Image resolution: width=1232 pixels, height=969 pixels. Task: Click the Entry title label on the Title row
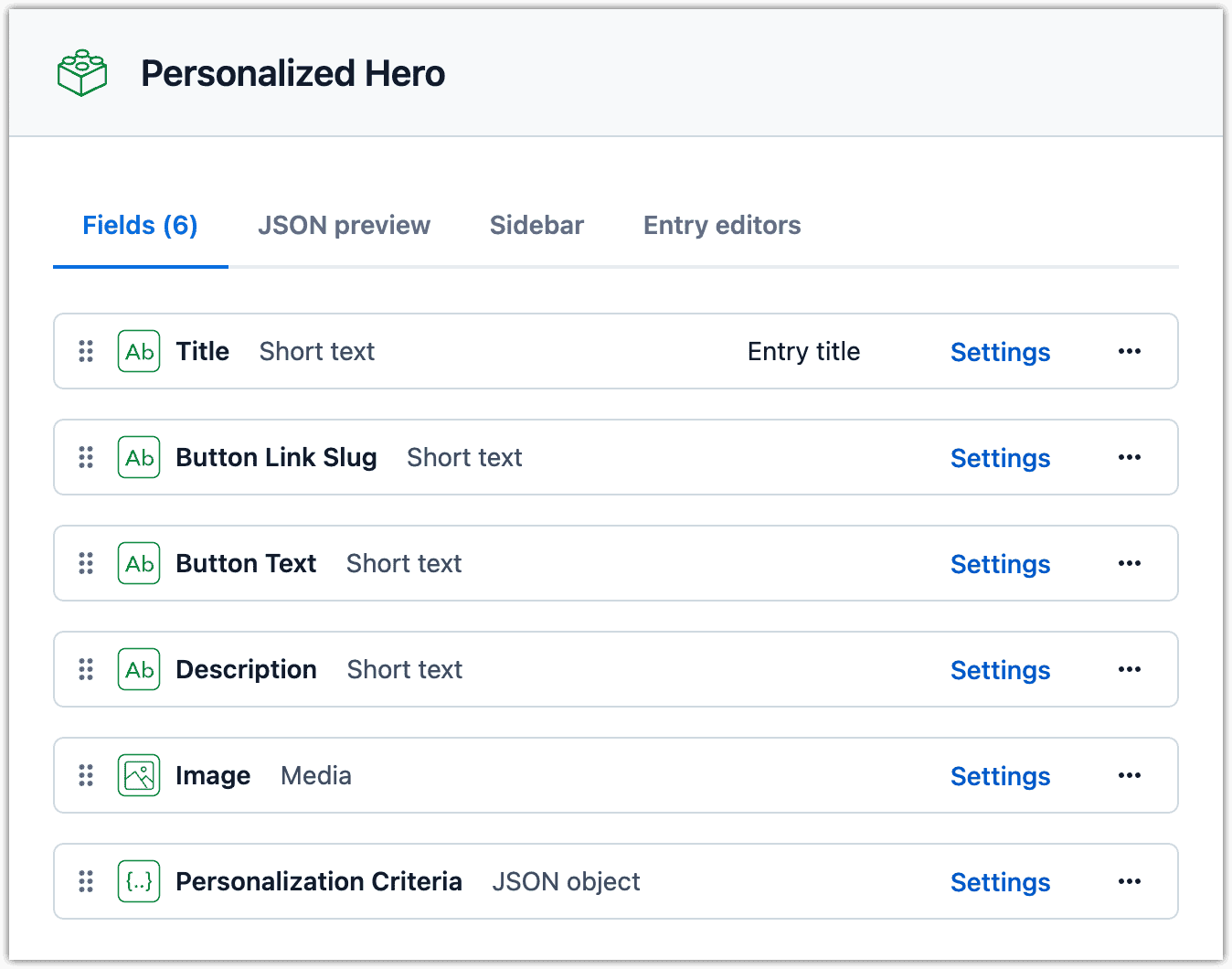(x=803, y=351)
